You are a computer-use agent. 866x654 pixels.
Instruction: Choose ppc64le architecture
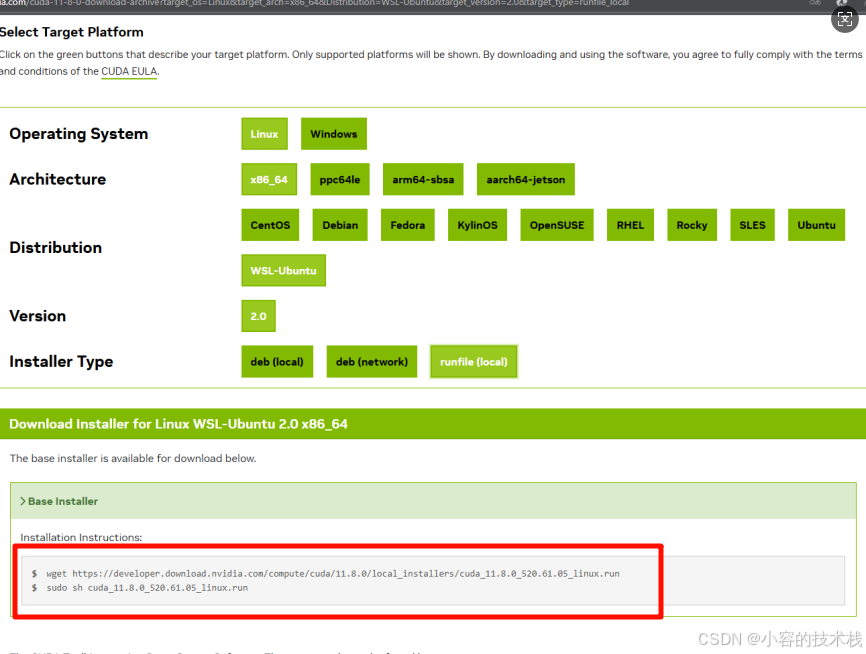point(340,180)
